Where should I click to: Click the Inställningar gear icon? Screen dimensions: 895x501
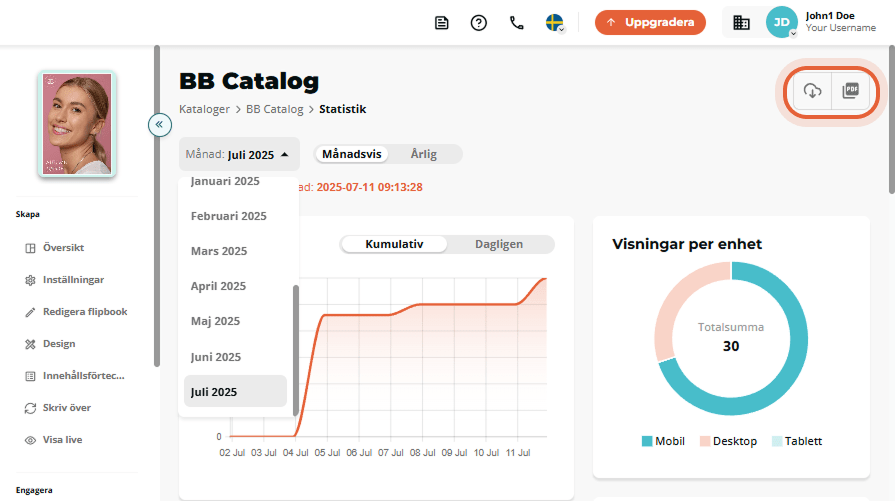tap(30, 280)
